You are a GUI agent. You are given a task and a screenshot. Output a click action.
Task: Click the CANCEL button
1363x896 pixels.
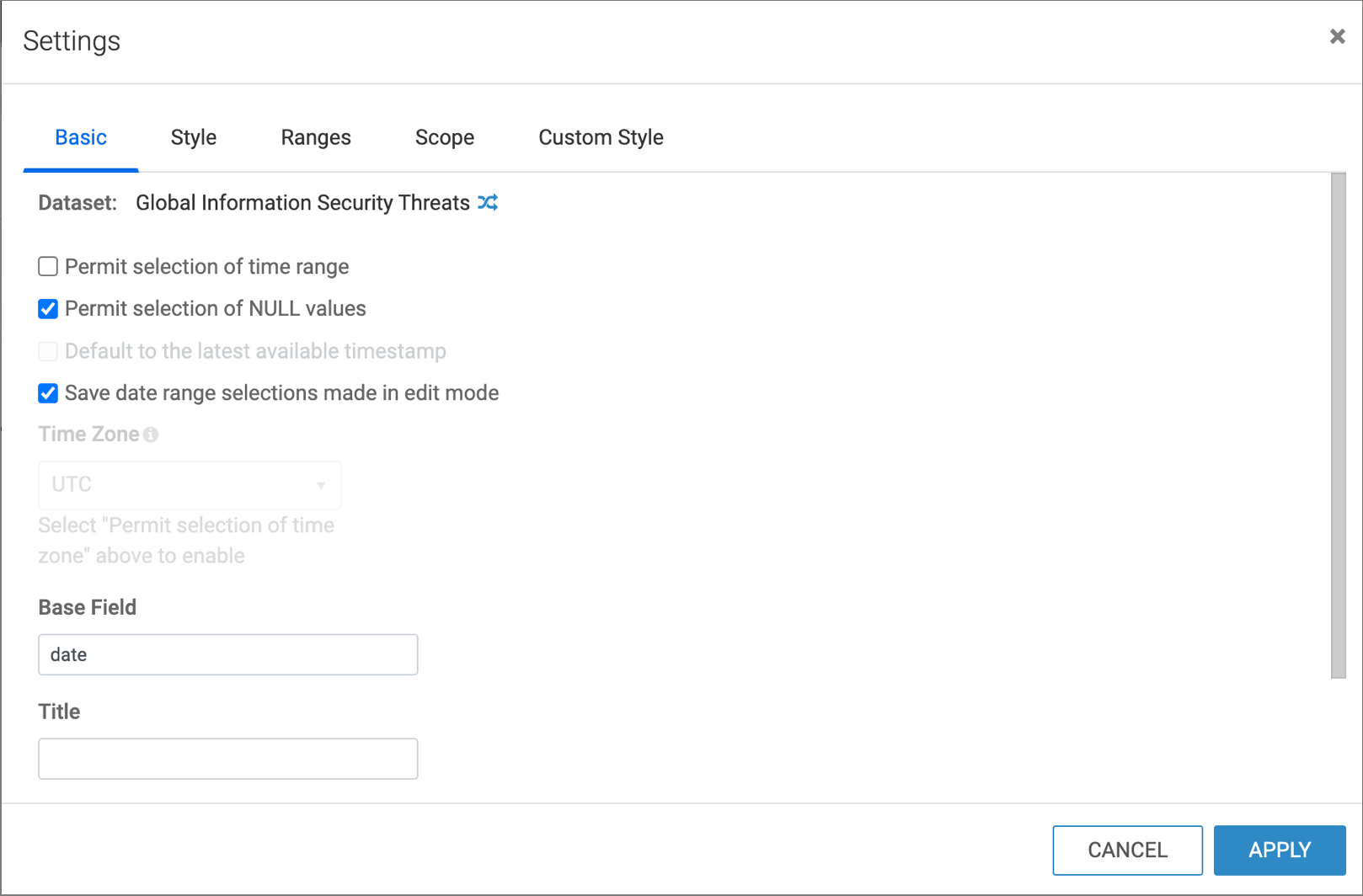[1127, 850]
